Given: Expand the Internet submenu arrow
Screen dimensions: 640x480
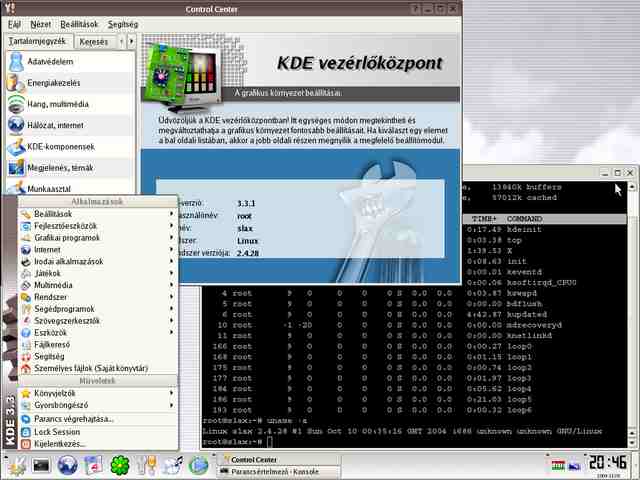Looking at the screenshot, I should coord(171,249).
